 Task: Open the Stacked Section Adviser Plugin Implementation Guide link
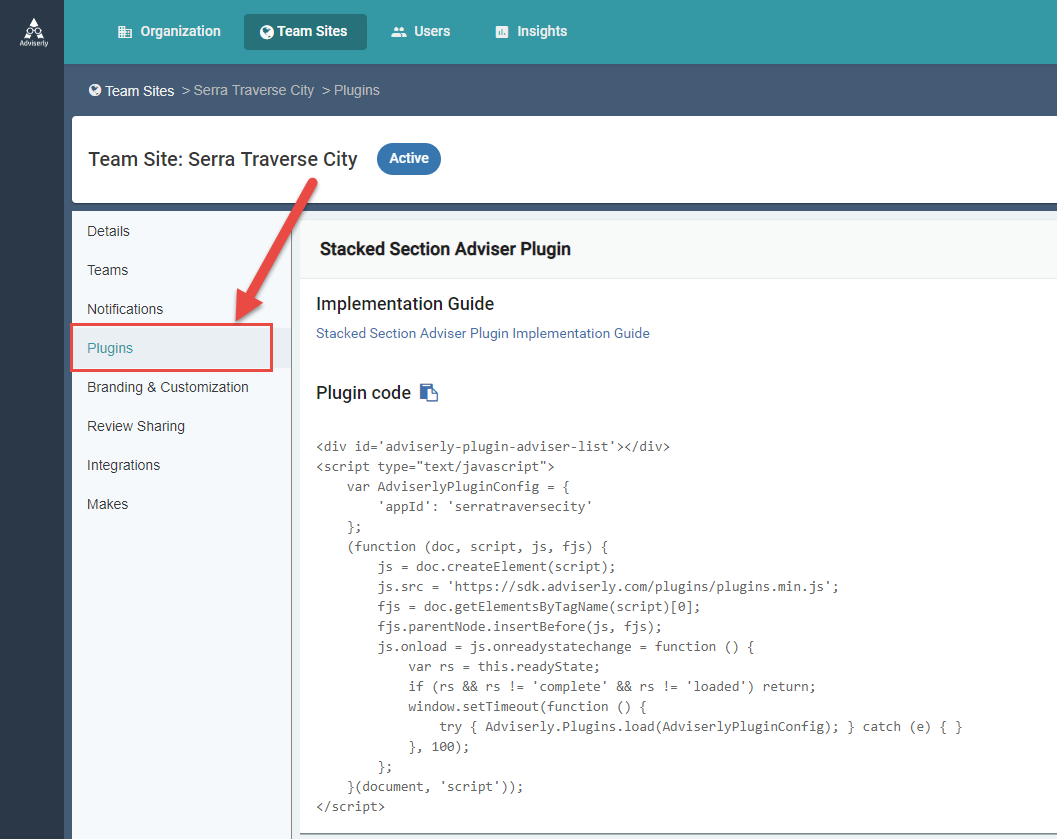coord(483,334)
